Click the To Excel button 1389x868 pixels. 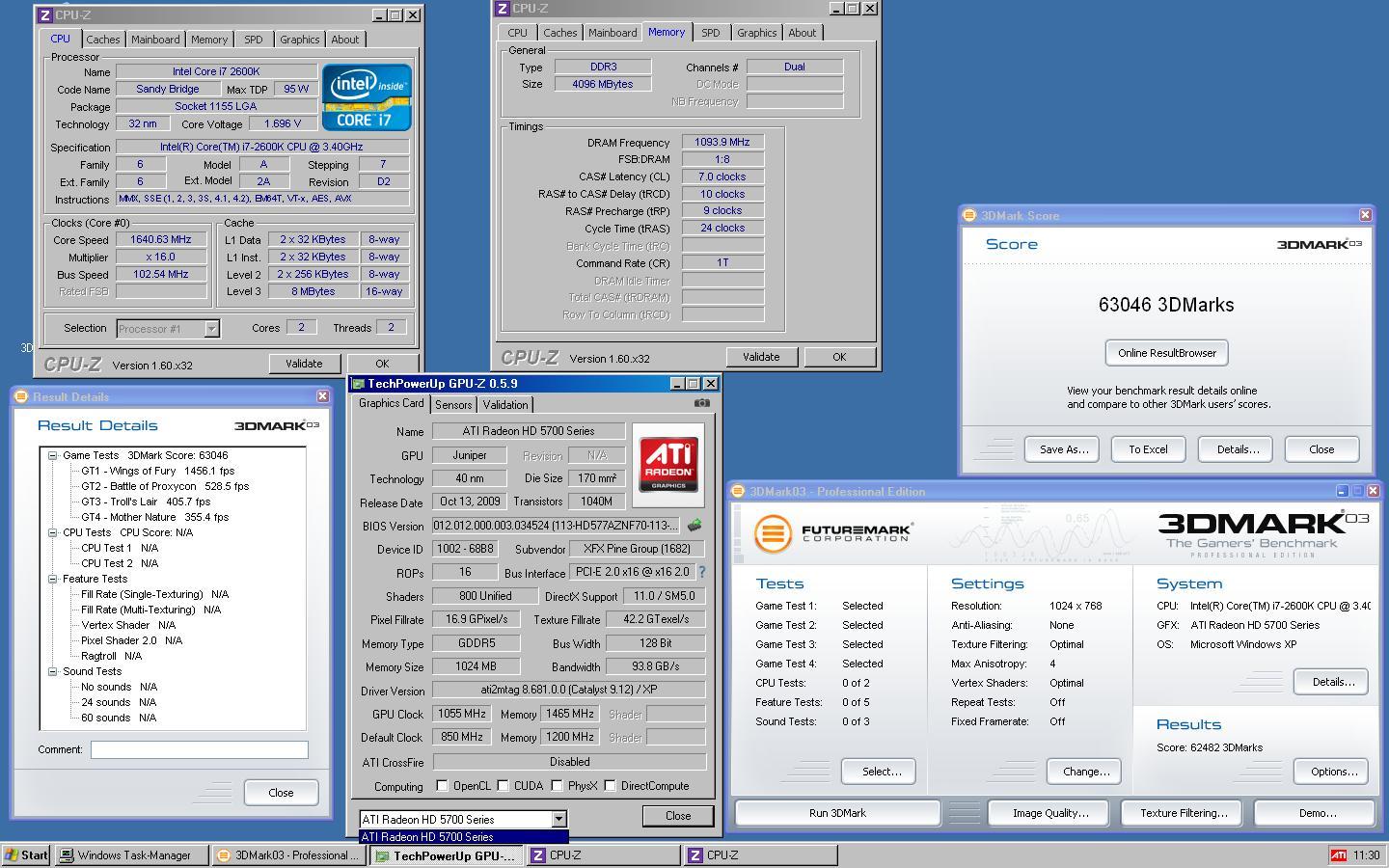1148,449
